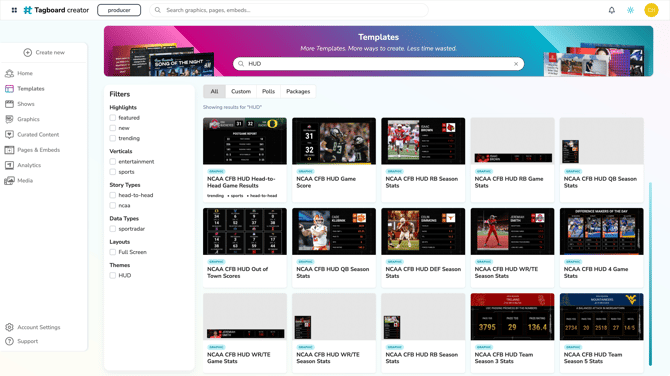Click the template search magnifier icon
Image resolution: width=670 pixels, height=376 pixels.
click(241, 64)
